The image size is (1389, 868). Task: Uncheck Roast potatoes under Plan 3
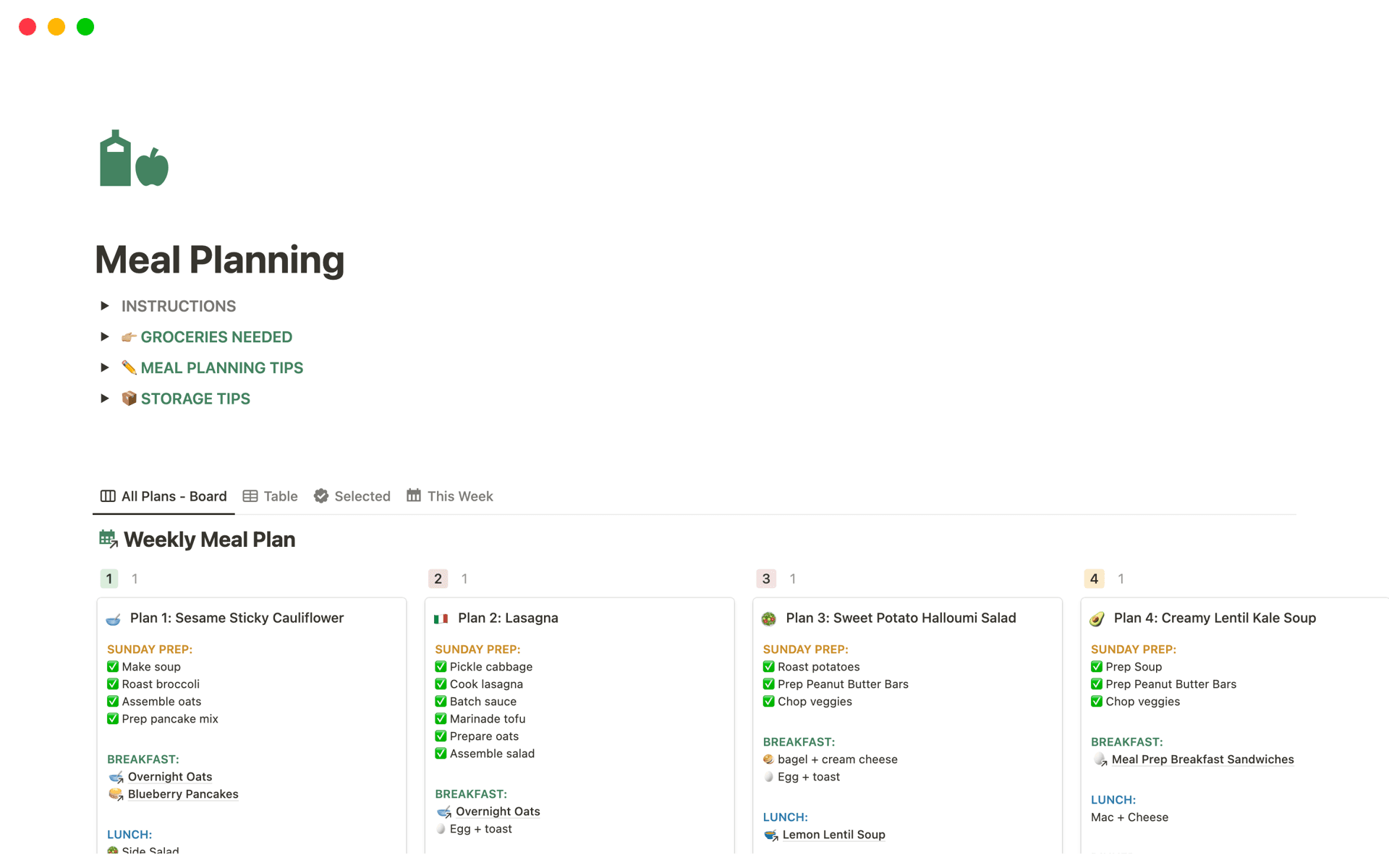[x=768, y=666]
